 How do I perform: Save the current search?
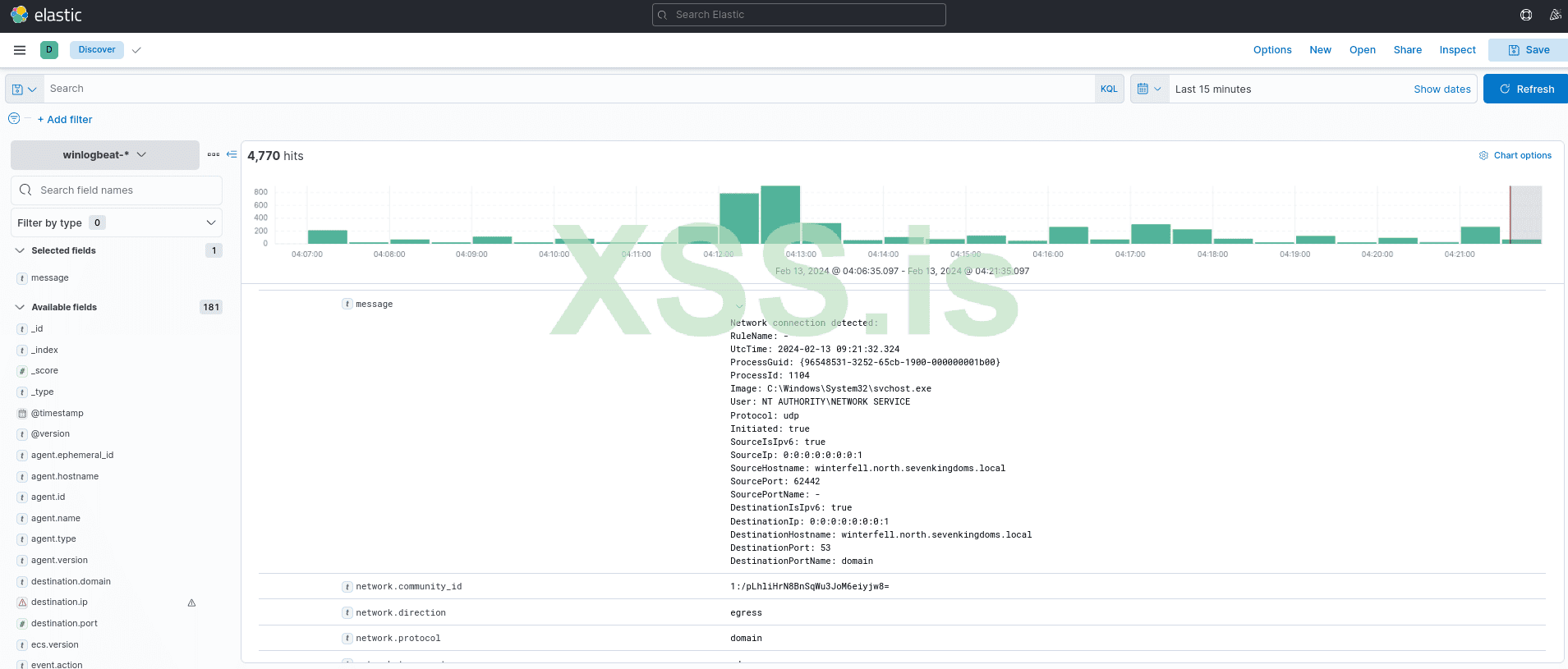(1528, 50)
